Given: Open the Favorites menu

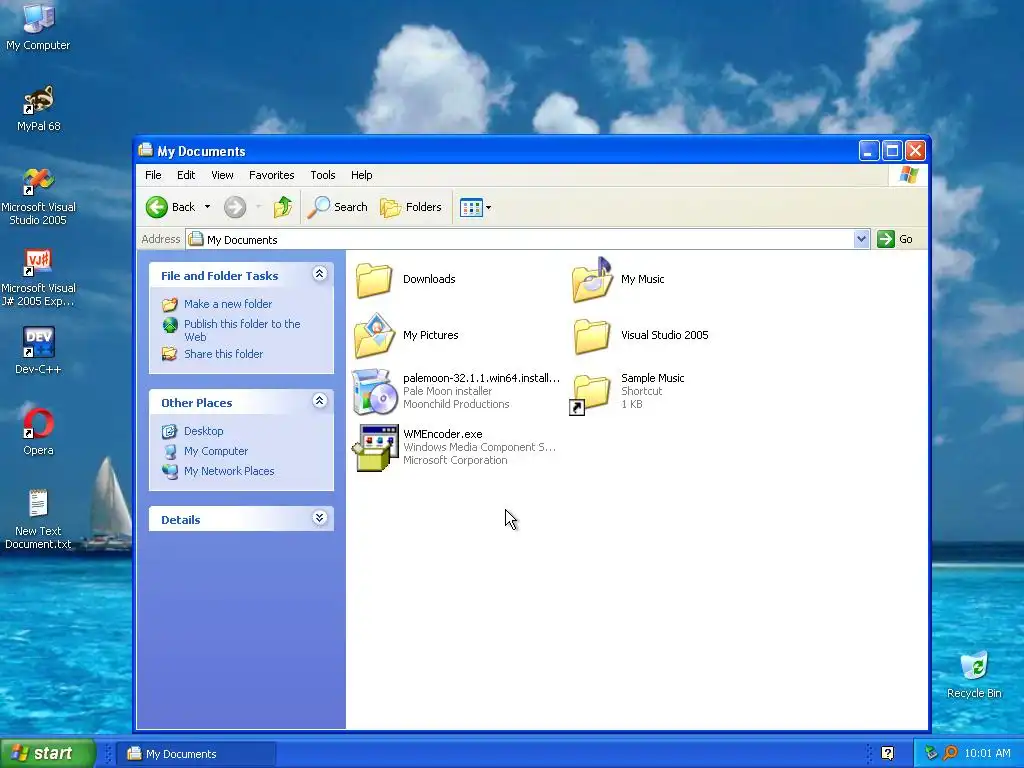Looking at the screenshot, I should point(272,175).
